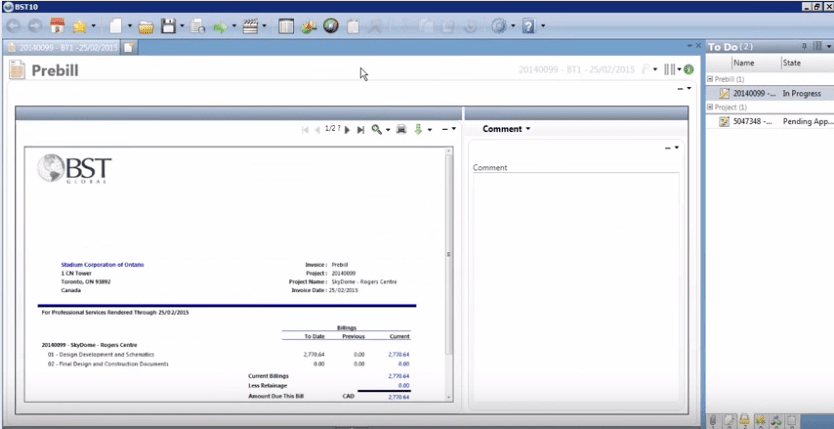834x429 pixels.
Task: Open the Comment dropdown header
Action: [x=506, y=129]
